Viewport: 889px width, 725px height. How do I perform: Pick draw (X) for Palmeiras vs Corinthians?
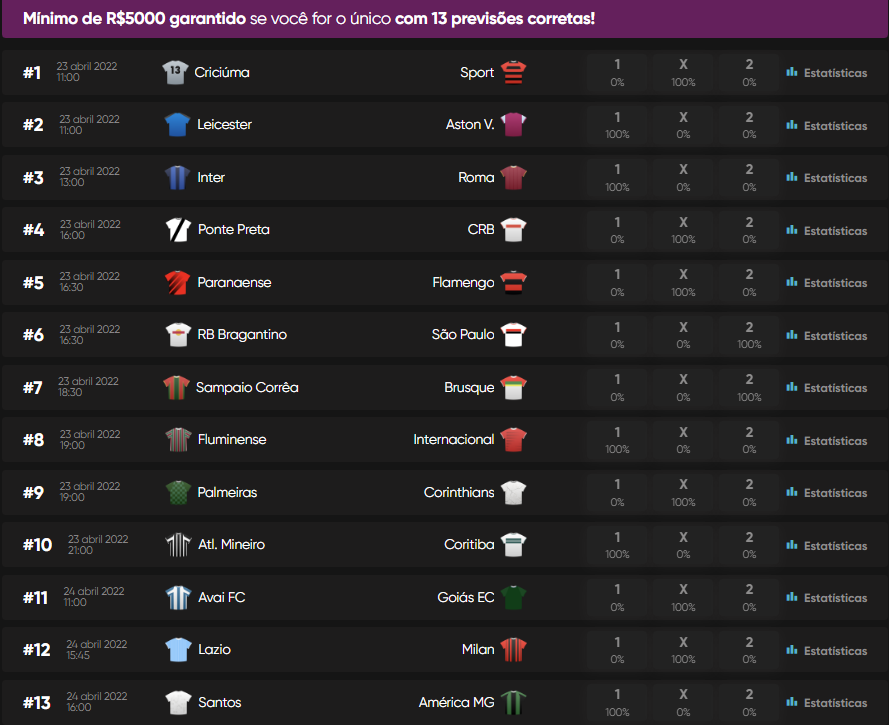[x=683, y=492]
